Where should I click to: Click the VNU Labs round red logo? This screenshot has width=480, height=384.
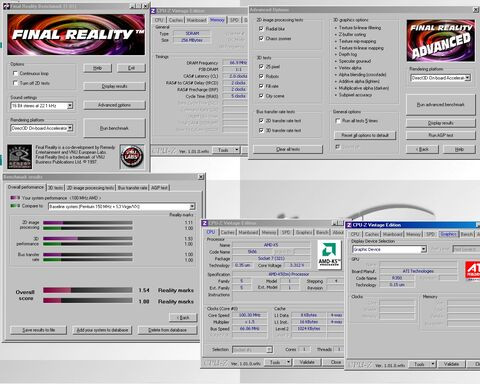(x=132, y=156)
